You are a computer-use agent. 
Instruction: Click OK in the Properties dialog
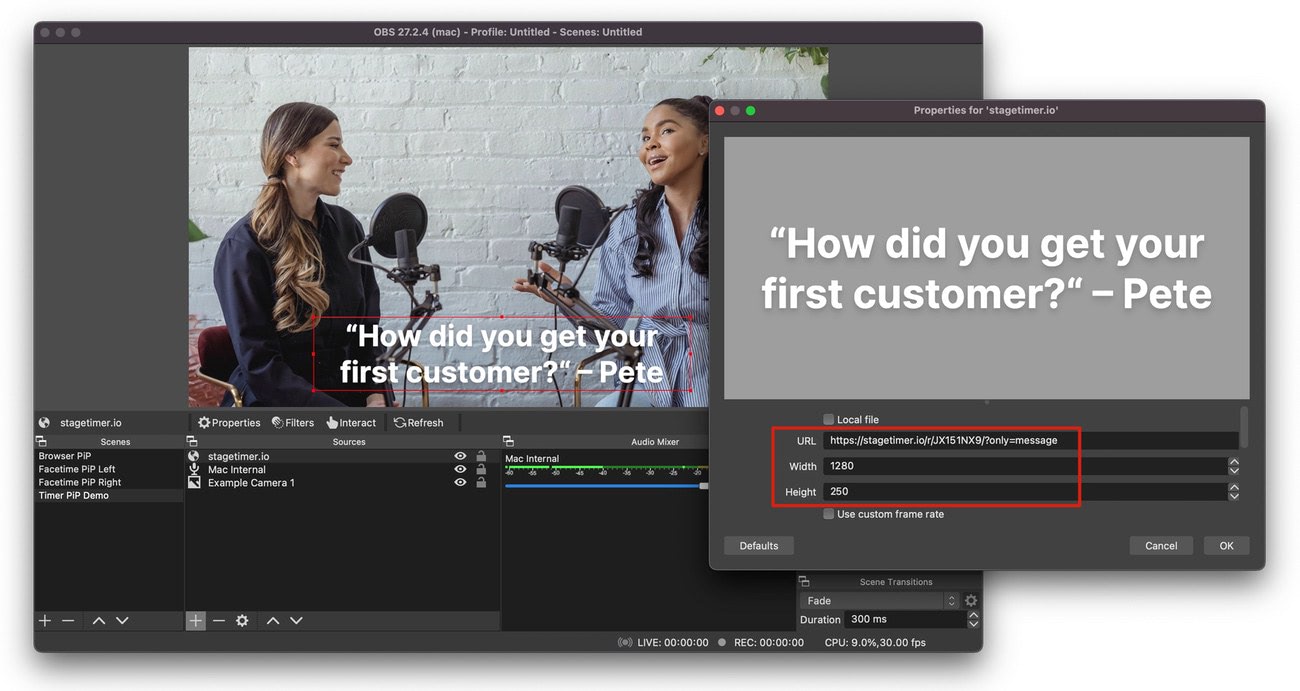[x=1226, y=546]
